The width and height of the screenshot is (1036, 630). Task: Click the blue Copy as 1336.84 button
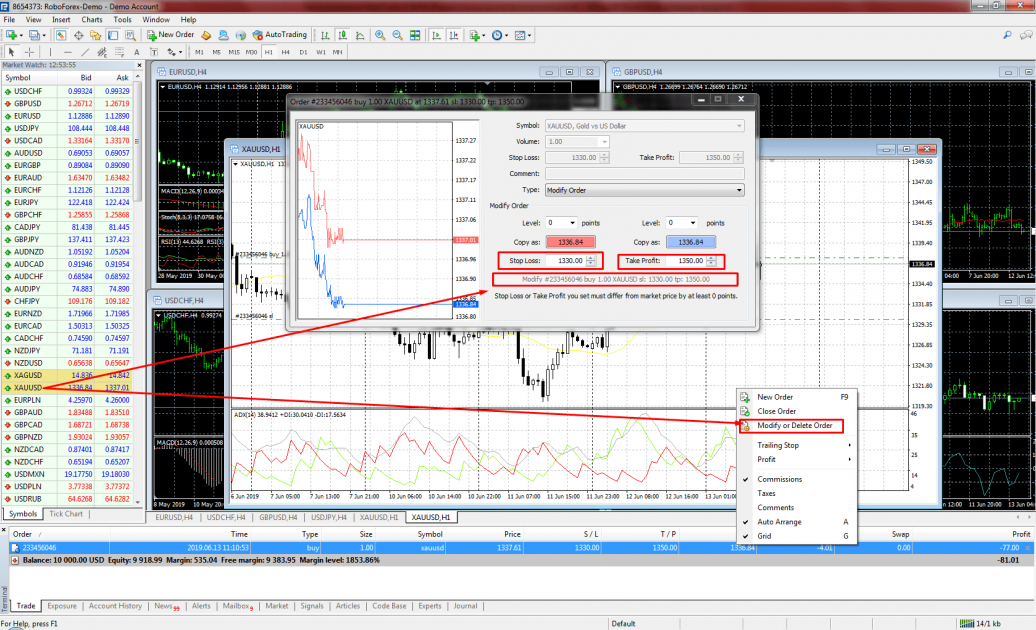pyautogui.click(x=690, y=242)
